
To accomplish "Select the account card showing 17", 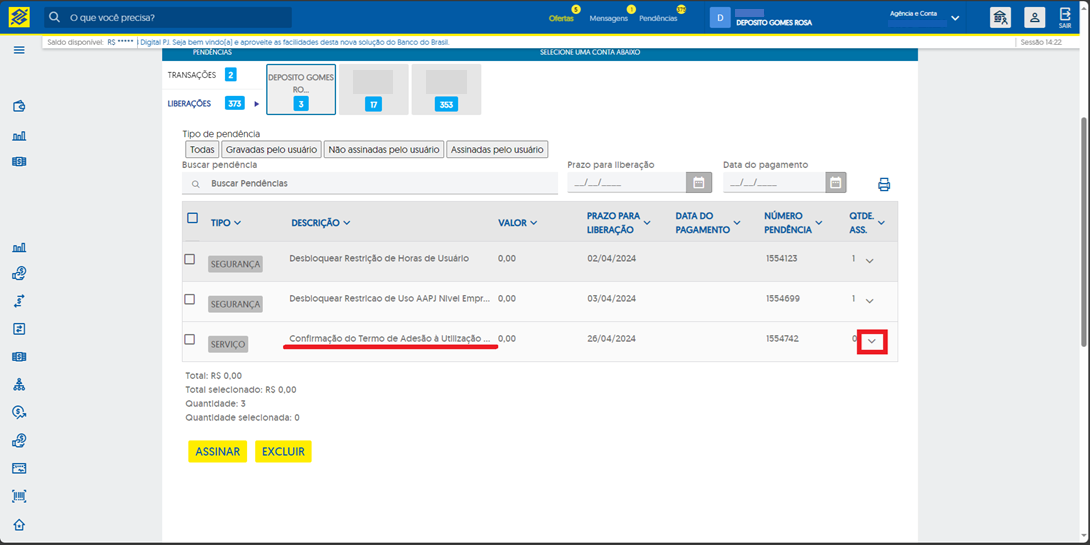I will pyautogui.click(x=373, y=89).
